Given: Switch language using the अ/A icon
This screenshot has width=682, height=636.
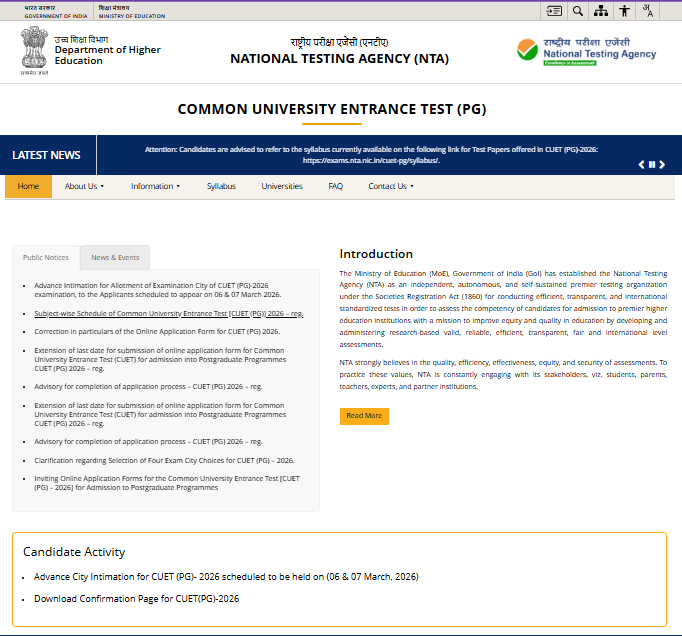Looking at the screenshot, I should click(x=648, y=11).
